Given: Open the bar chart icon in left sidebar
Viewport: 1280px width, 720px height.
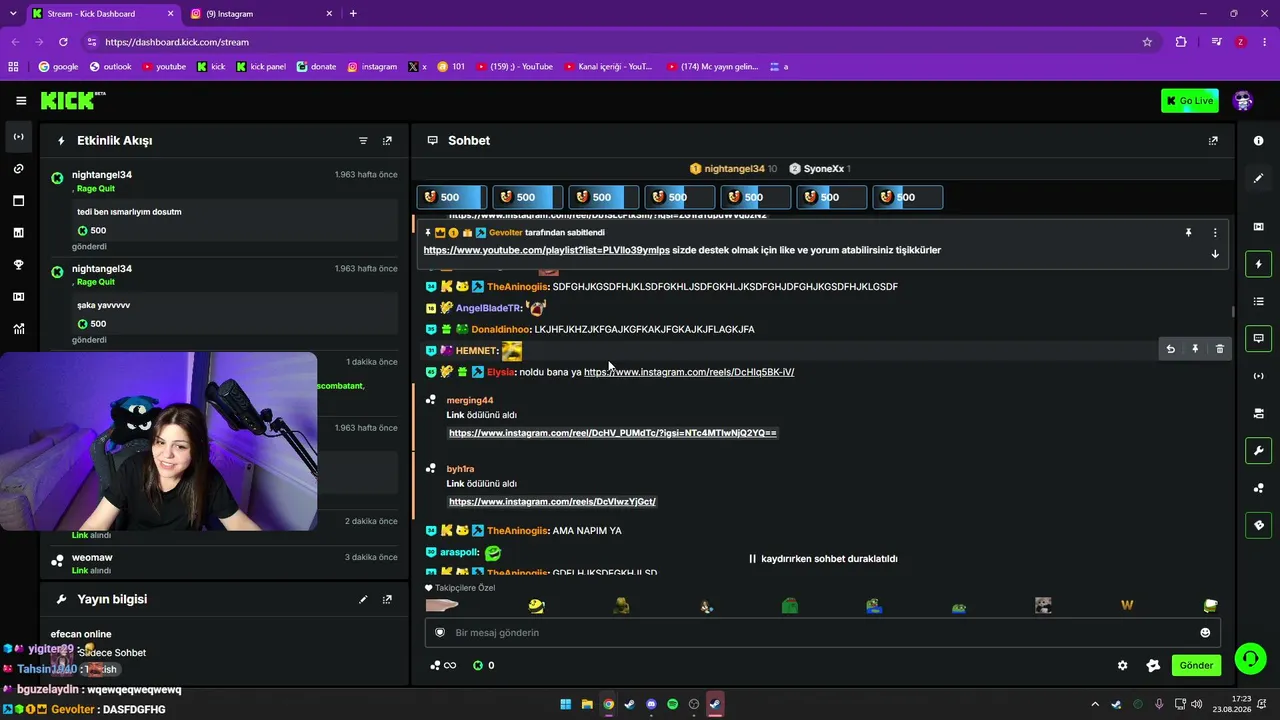Looking at the screenshot, I should (x=18, y=233).
